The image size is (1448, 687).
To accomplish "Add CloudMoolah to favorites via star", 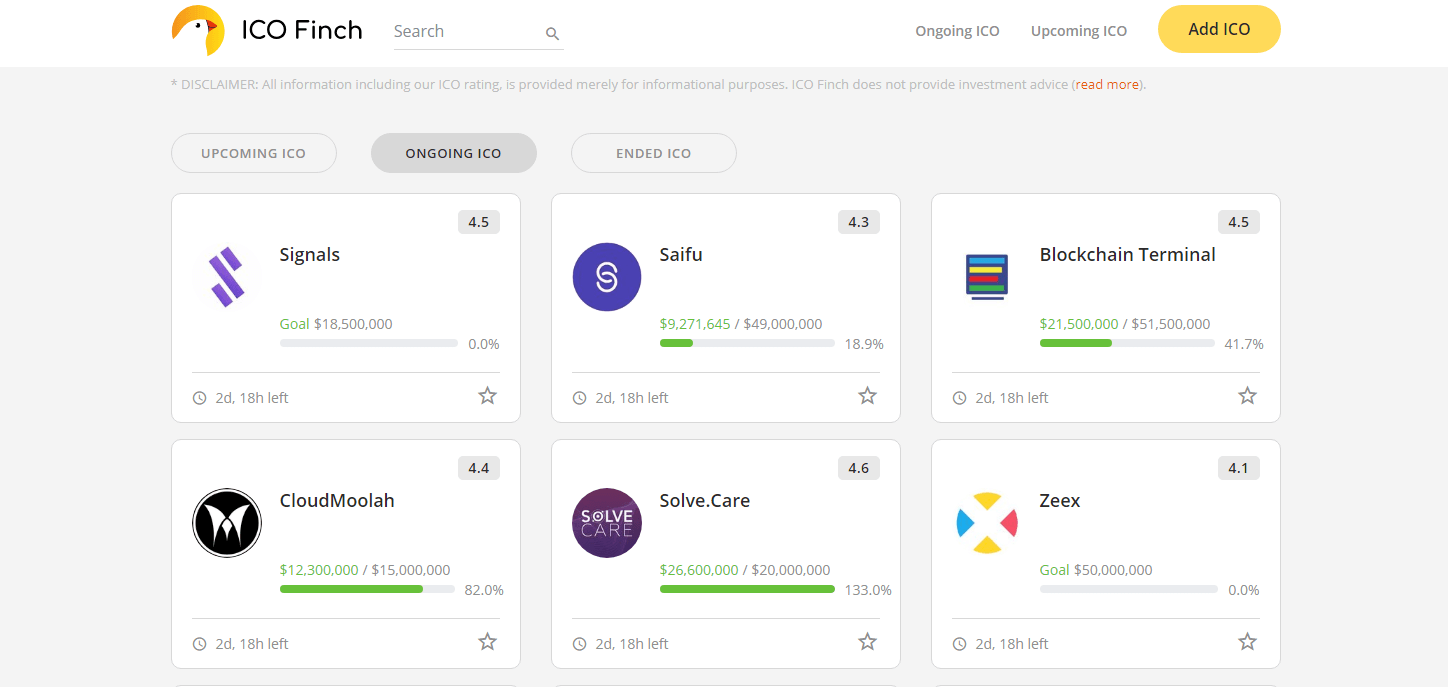I will [487, 642].
